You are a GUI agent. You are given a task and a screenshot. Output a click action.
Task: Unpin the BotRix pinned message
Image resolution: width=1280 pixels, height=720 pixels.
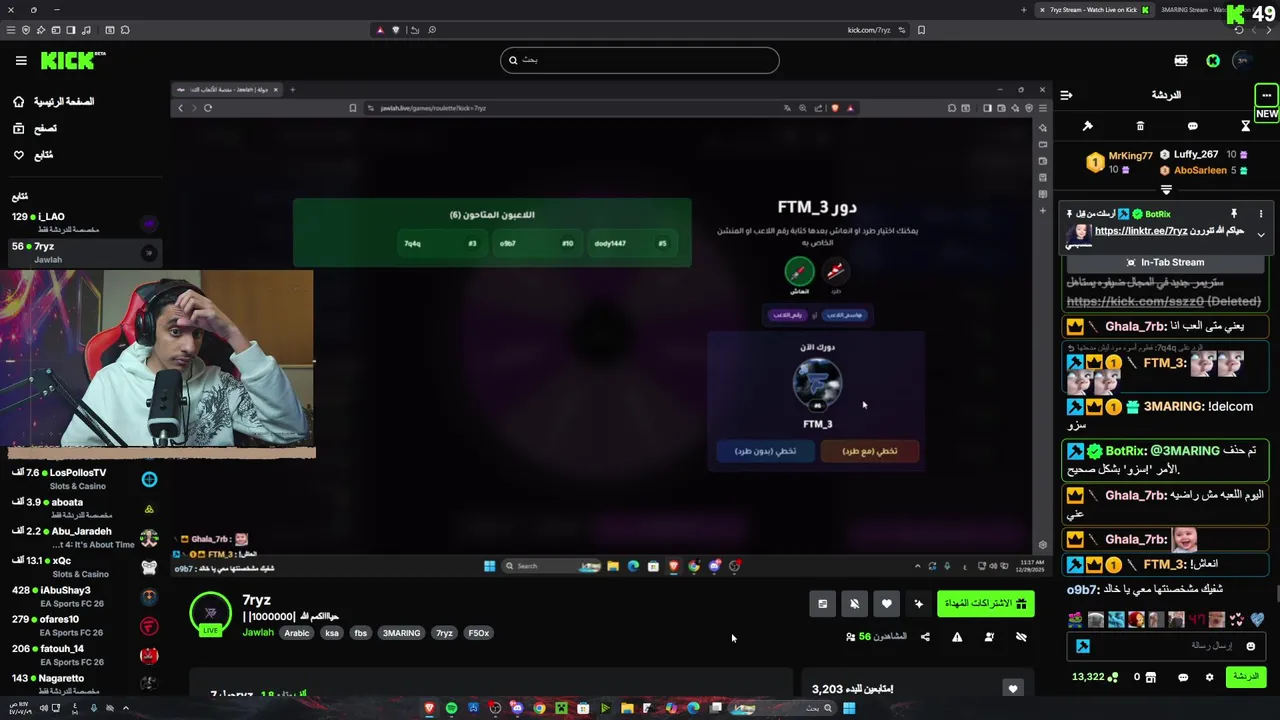[1234, 214]
